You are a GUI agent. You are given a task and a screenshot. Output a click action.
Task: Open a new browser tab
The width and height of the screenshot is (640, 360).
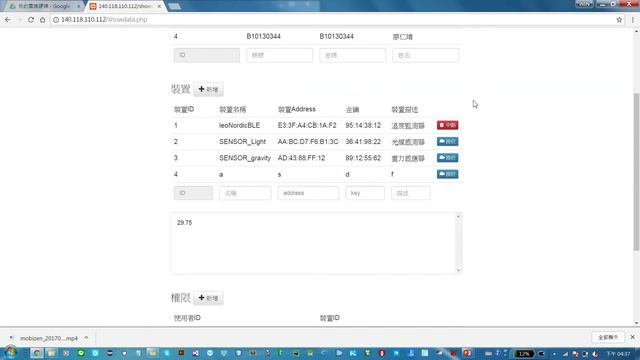175,6
